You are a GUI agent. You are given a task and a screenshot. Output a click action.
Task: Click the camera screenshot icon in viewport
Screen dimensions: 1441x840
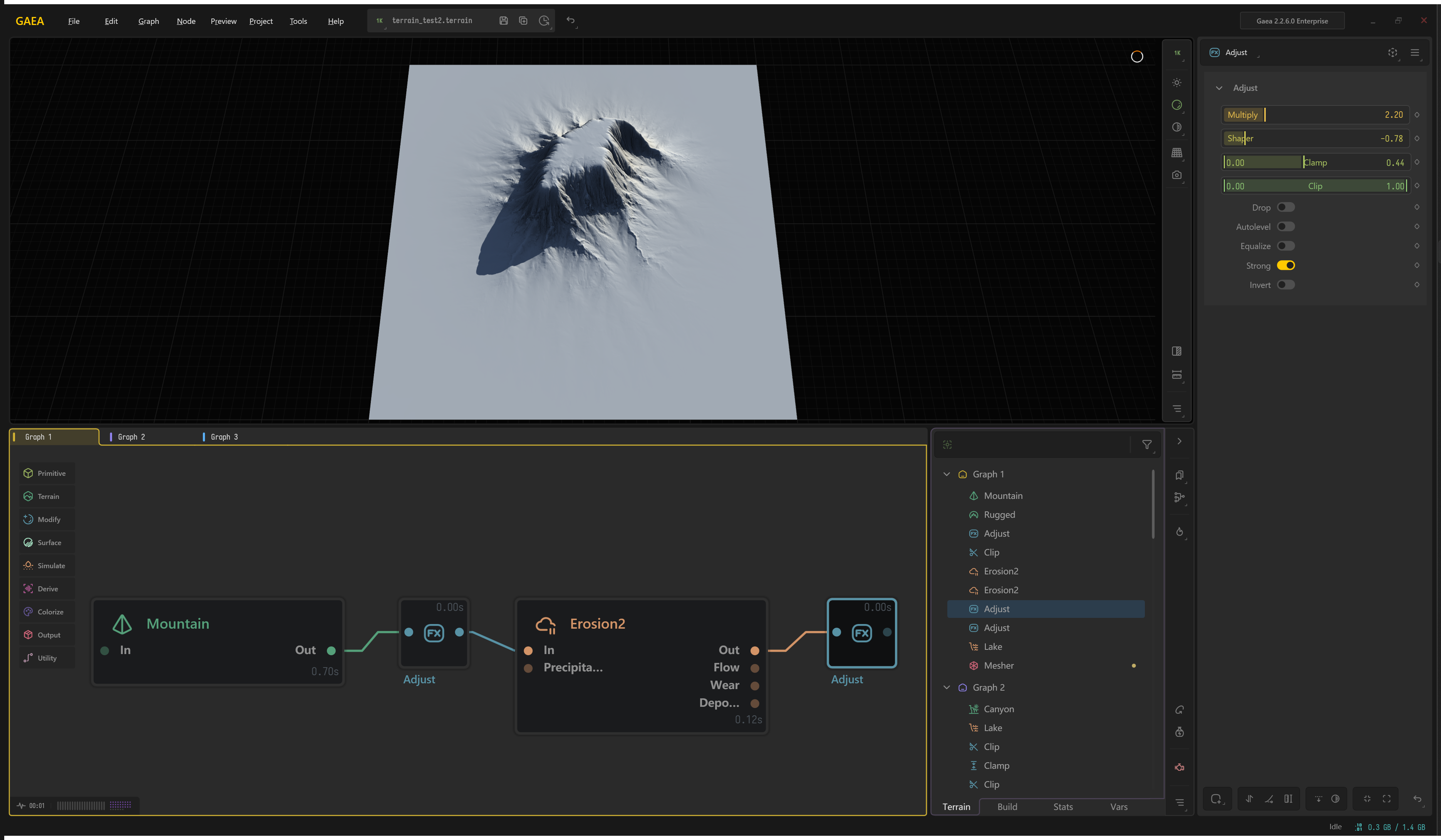[1176, 175]
